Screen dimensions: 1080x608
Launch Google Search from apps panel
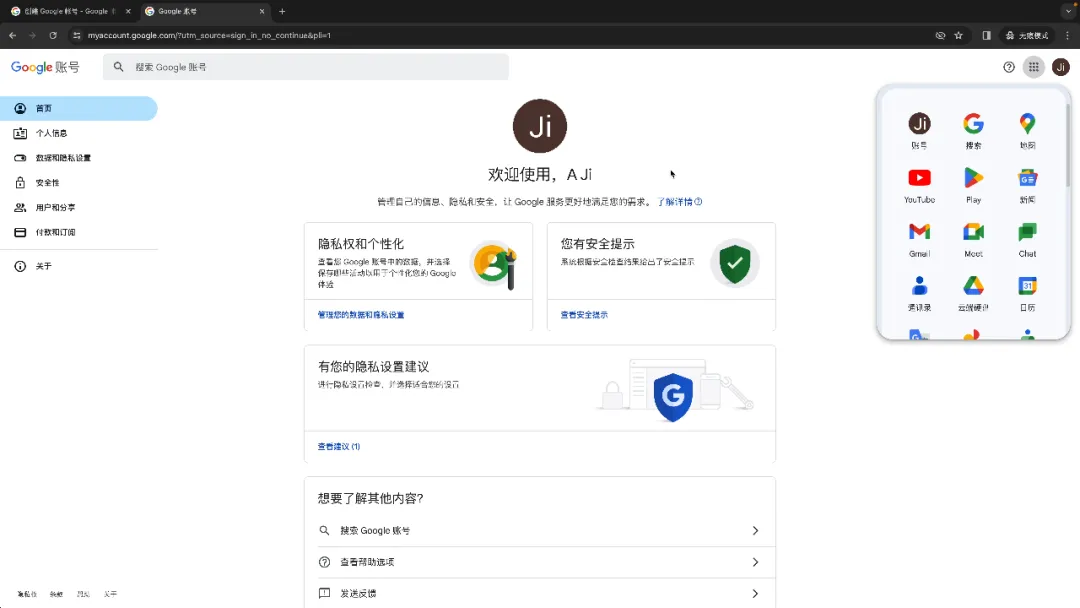pos(973,130)
